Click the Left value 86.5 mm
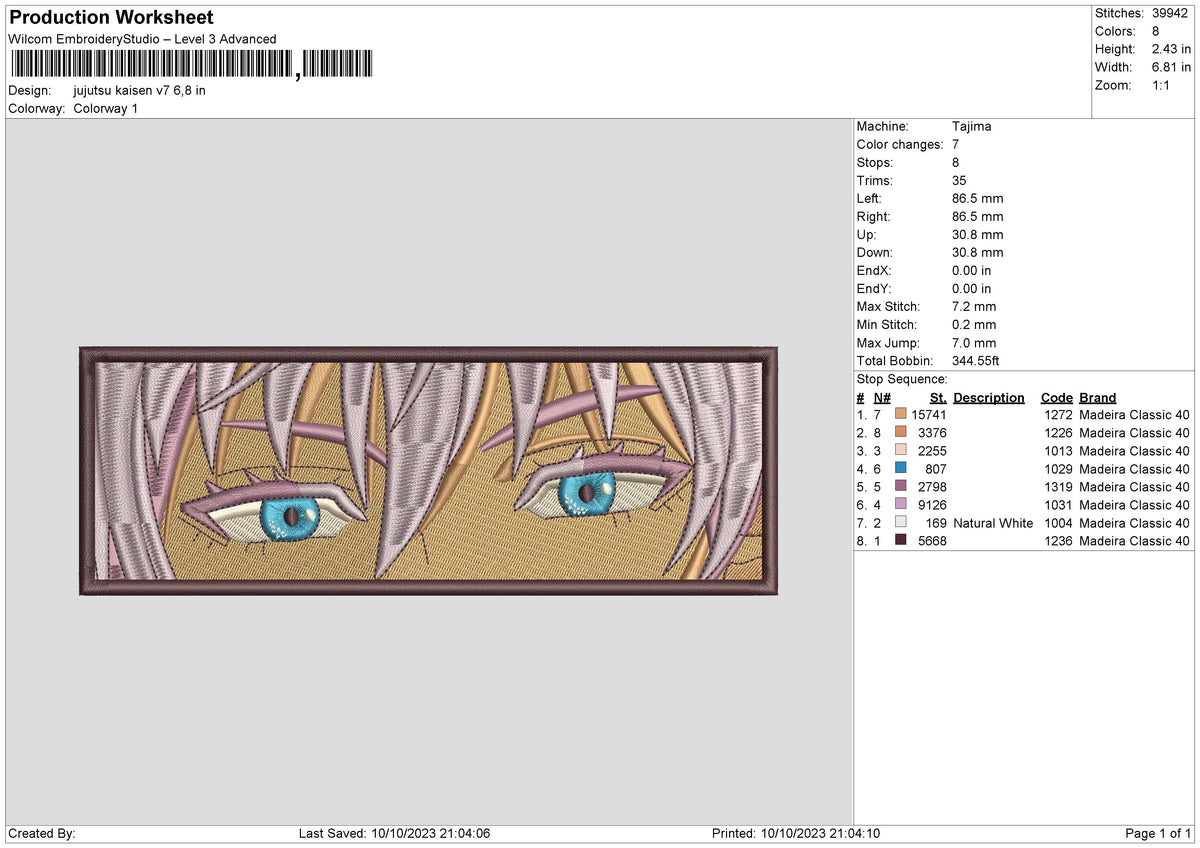This screenshot has height=848, width=1200. (x=977, y=199)
